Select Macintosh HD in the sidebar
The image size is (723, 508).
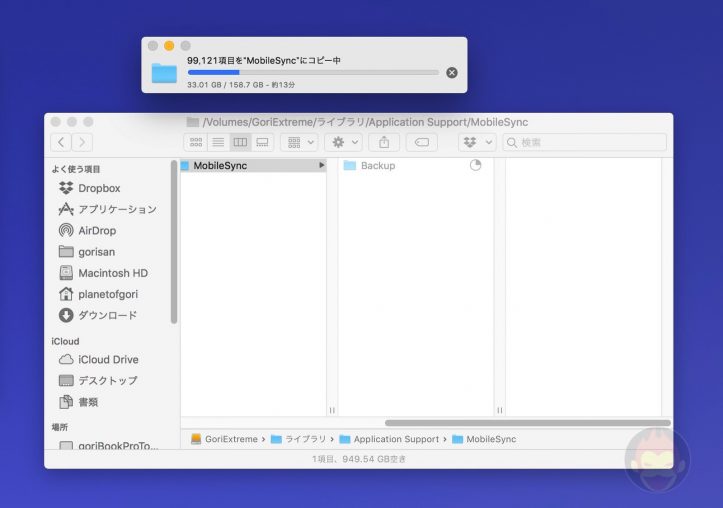tap(104, 273)
